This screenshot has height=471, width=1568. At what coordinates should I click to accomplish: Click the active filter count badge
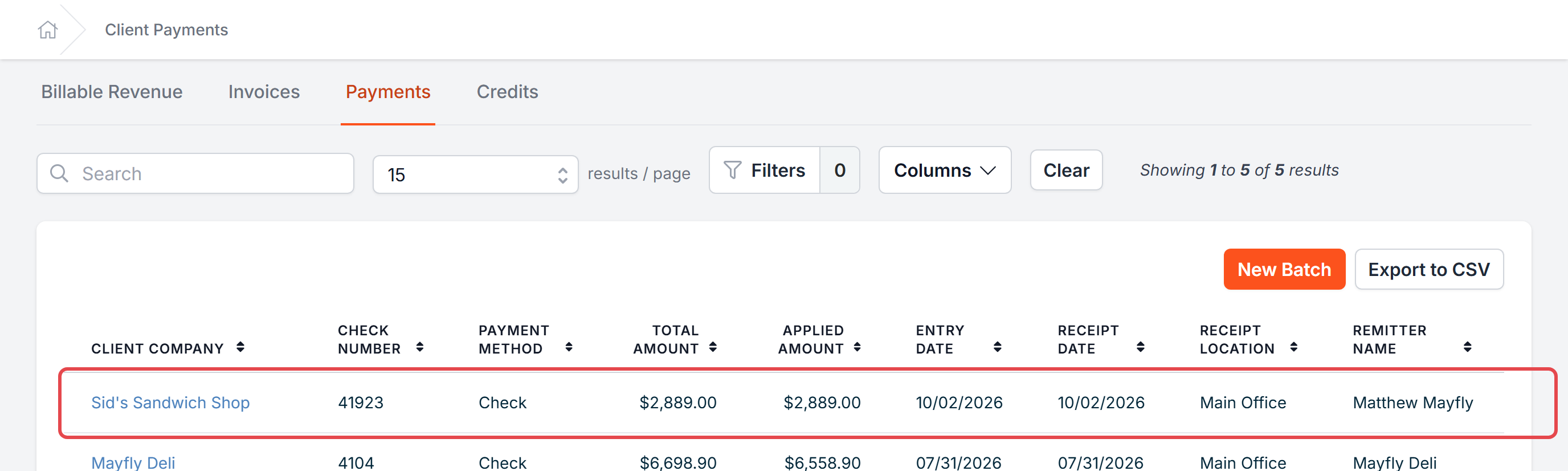[x=840, y=170]
